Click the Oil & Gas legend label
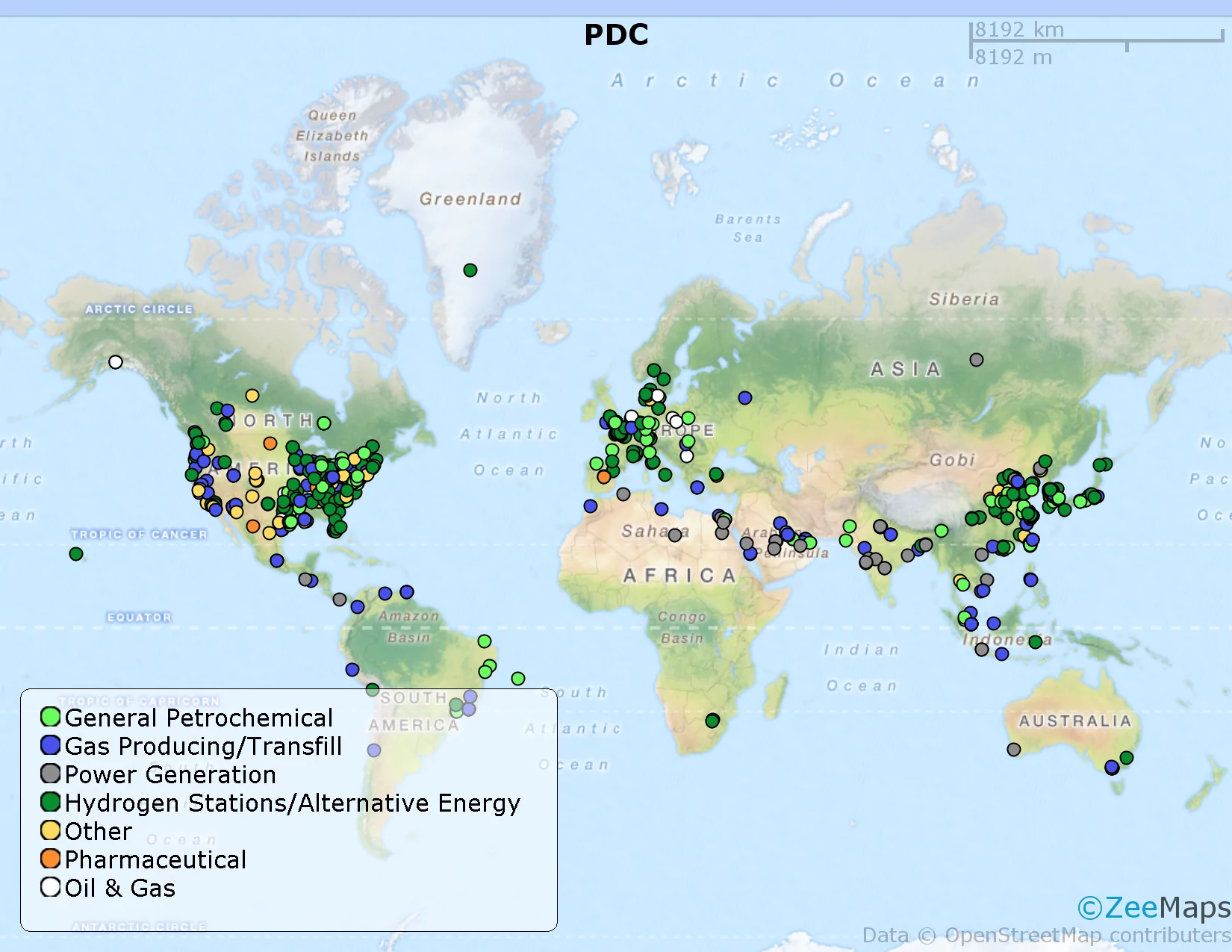The height and width of the screenshot is (952, 1232). [120, 889]
